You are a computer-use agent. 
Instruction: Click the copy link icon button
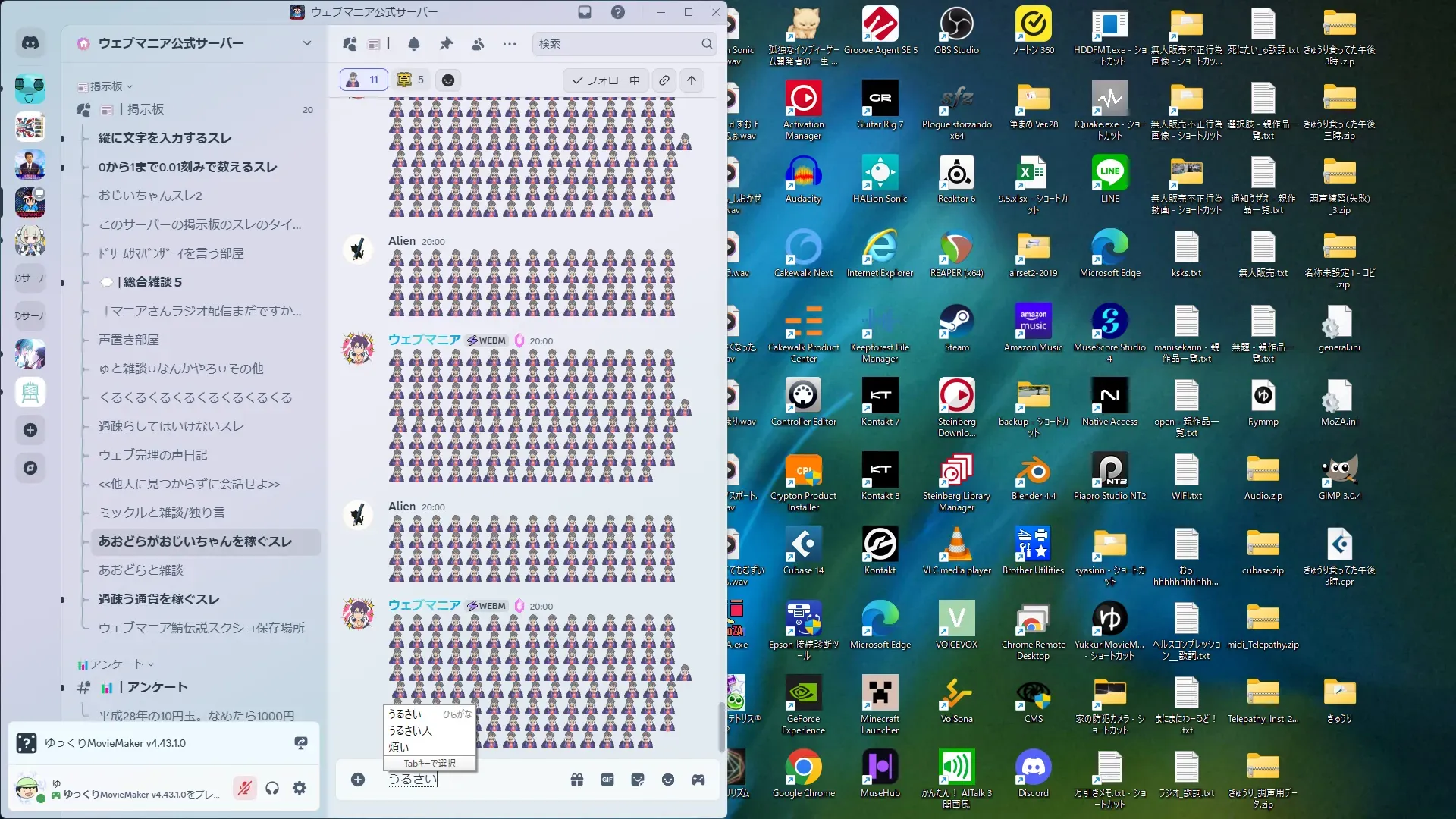point(664,80)
